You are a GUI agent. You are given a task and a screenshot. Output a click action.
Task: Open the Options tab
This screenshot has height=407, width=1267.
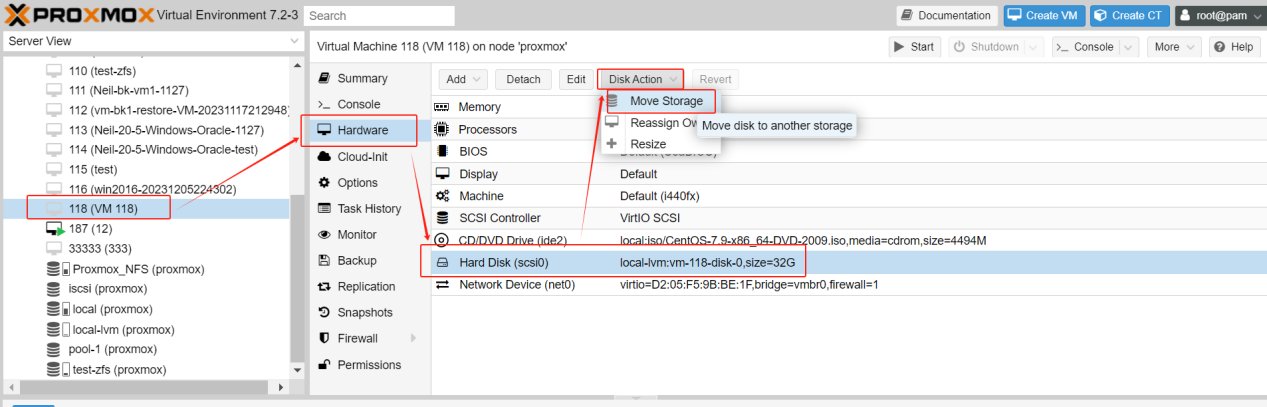370,183
